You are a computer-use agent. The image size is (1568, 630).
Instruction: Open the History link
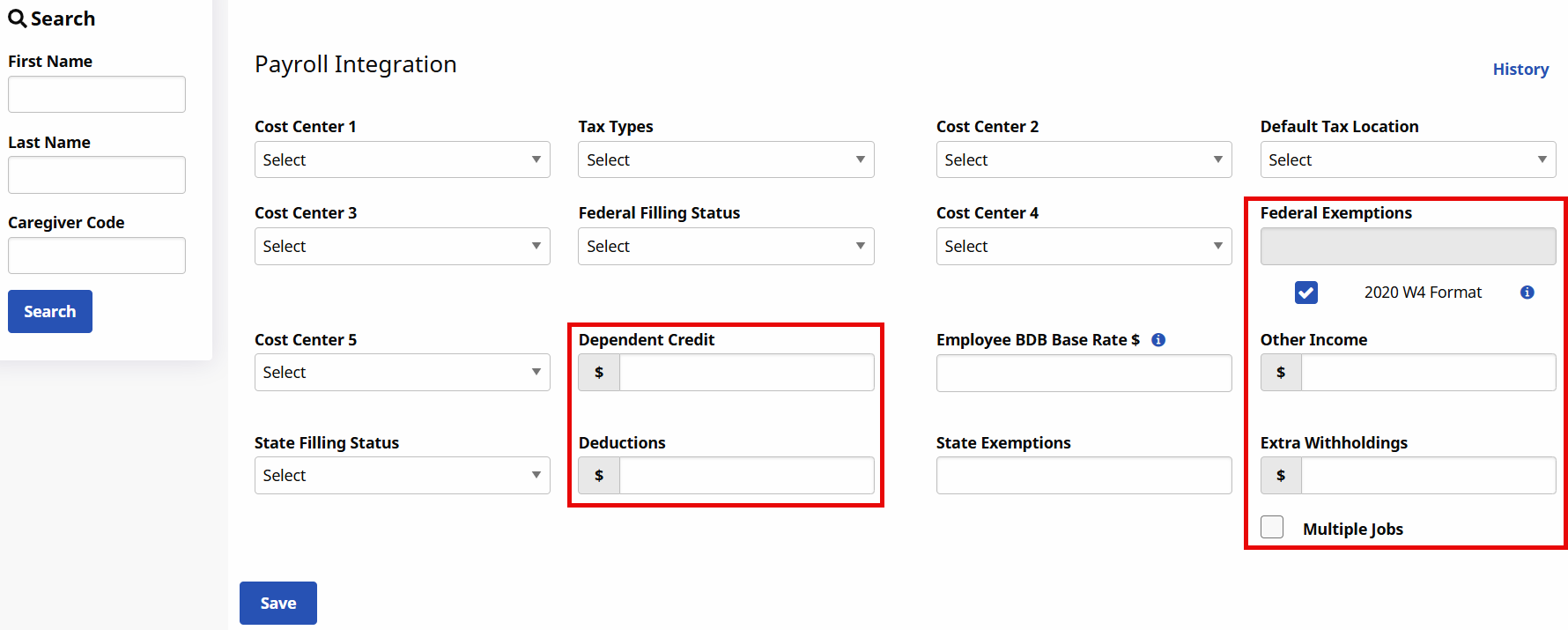click(x=1520, y=70)
